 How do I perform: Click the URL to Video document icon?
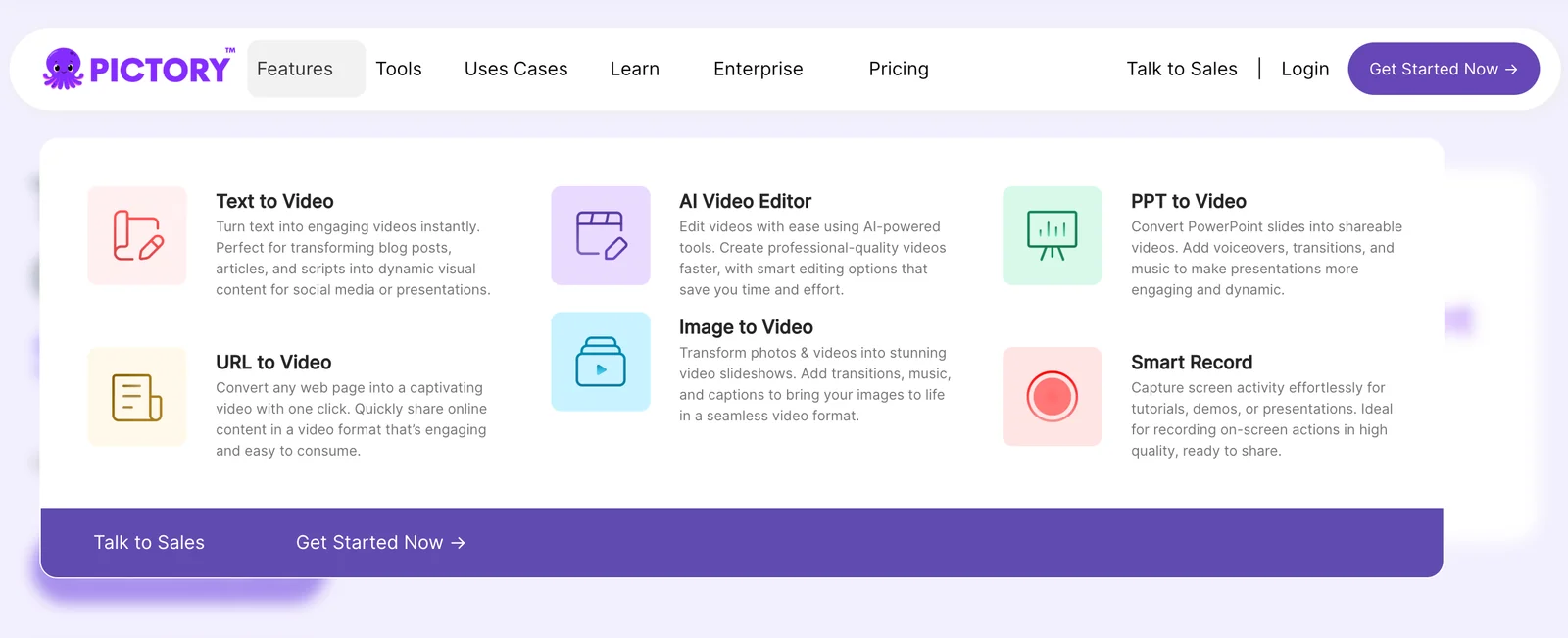137,397
